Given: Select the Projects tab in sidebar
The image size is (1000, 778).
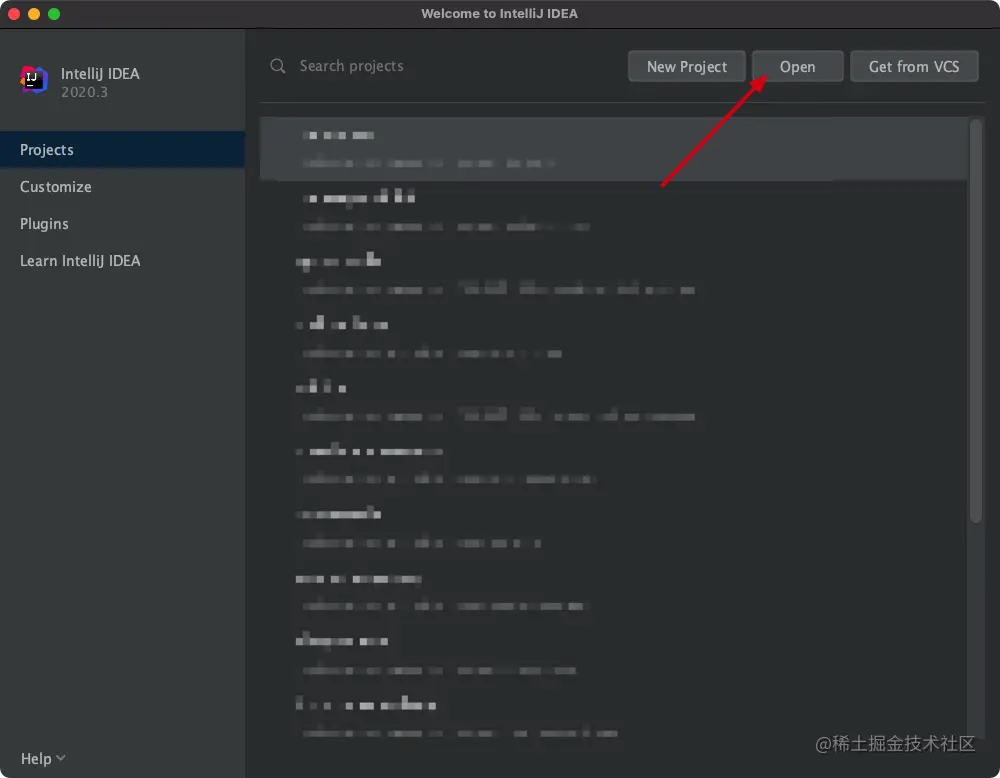Looking at the screenshot, I should [122, 150].
